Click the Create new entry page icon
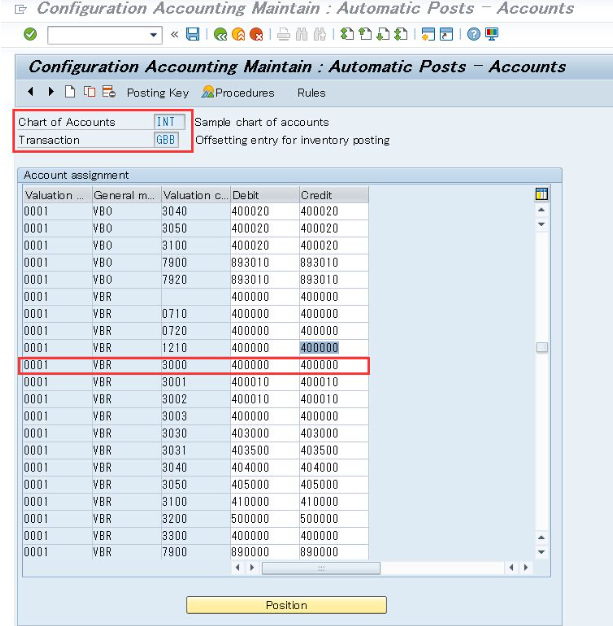 70,92
